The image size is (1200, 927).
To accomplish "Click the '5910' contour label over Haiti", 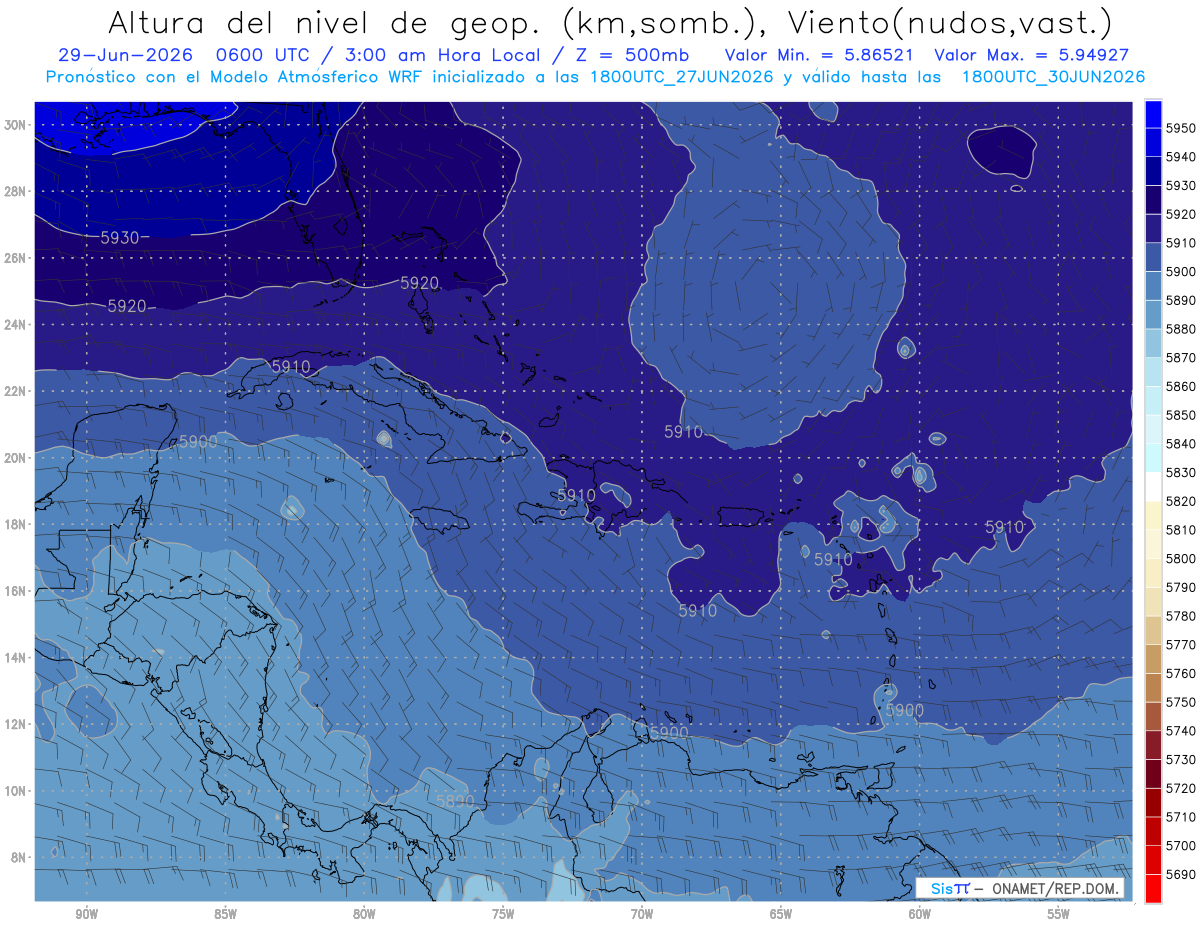I will point(576,495).
